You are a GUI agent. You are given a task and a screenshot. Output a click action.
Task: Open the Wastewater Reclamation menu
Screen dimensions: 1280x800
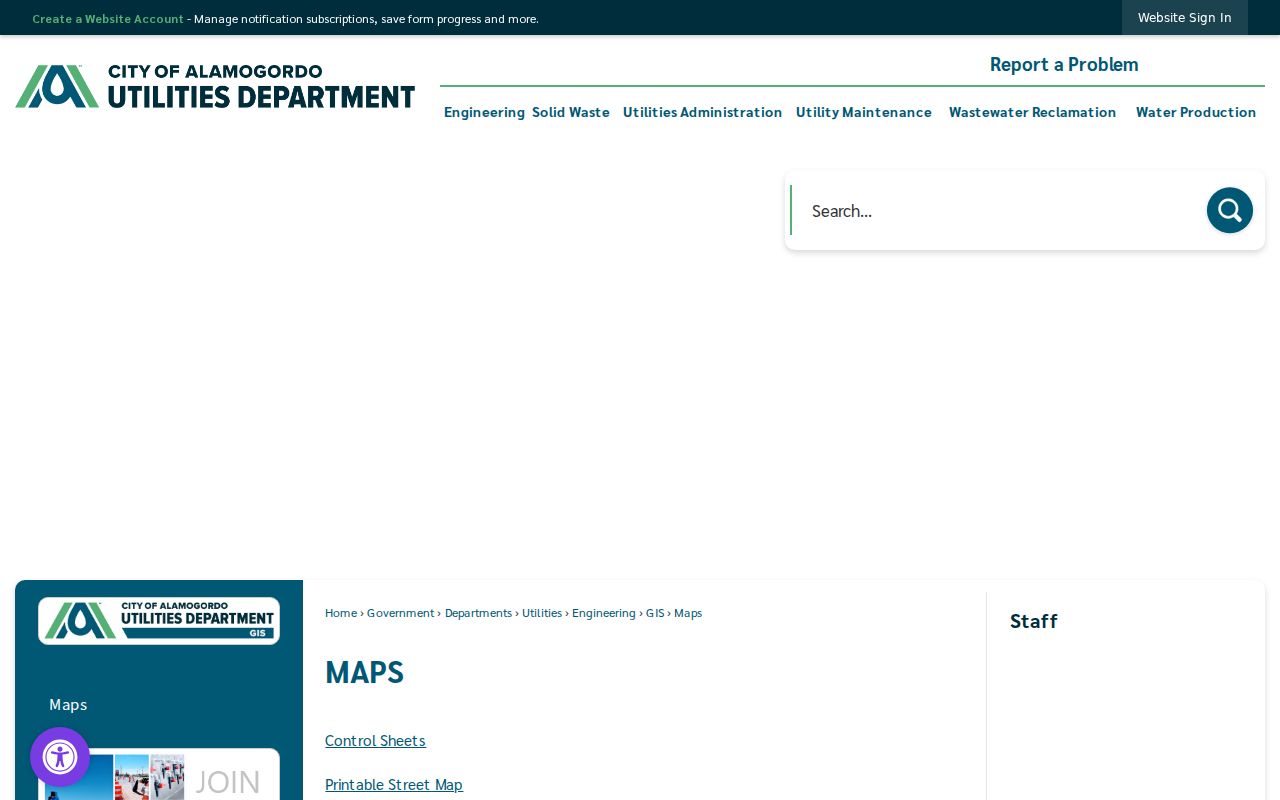coord(1033,112)
